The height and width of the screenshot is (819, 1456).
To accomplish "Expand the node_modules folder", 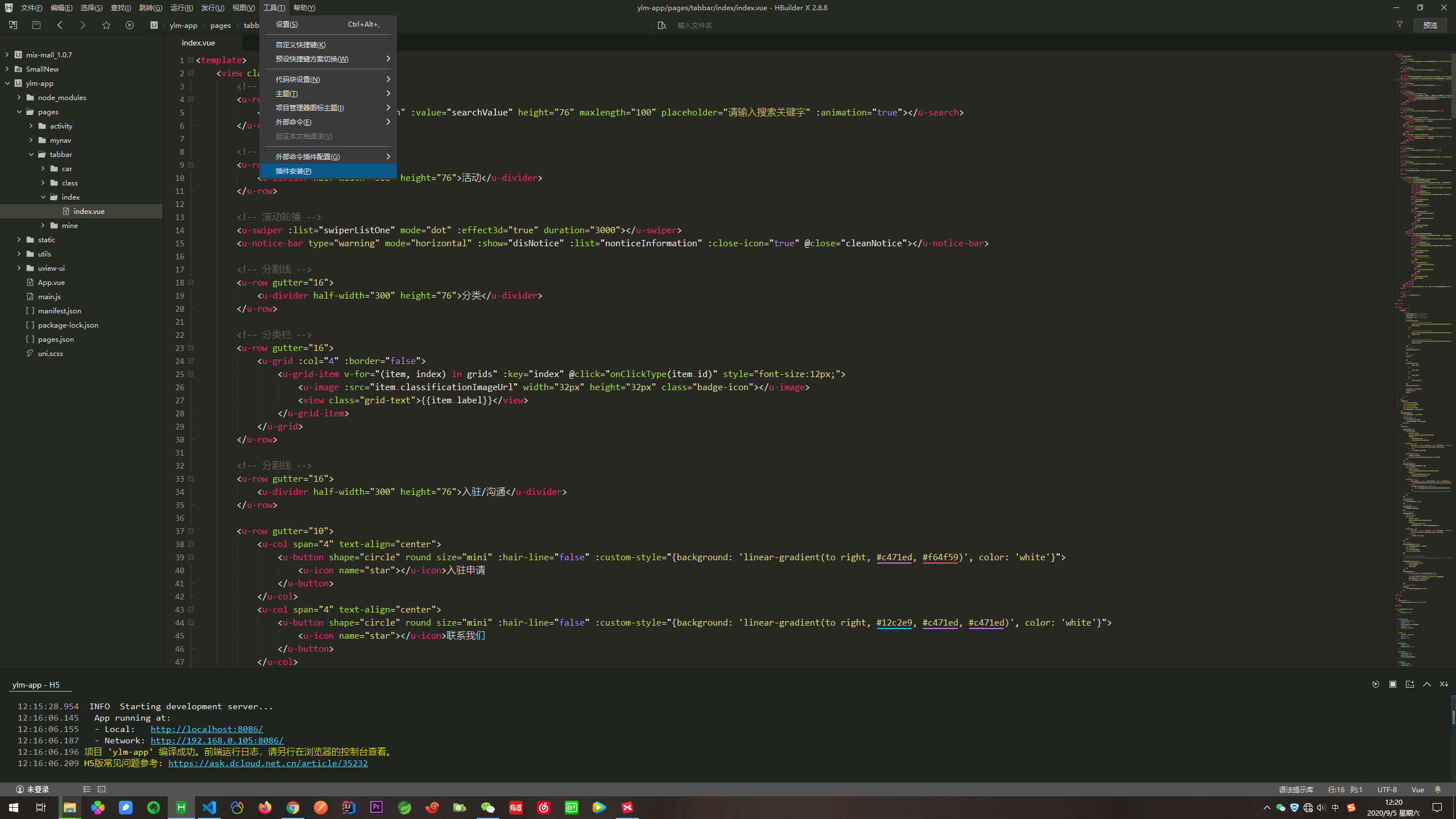I will tap(19, 97).
